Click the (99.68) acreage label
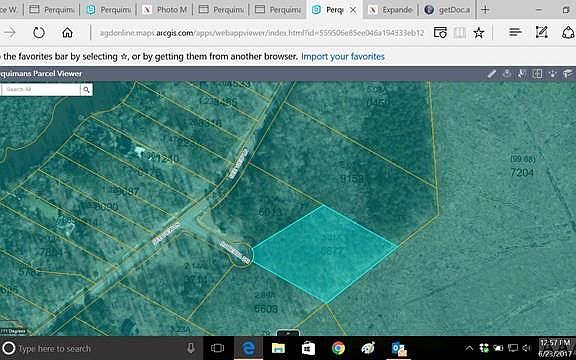The height and width of the screenshot is (360, 576). (x=523, y=159)
